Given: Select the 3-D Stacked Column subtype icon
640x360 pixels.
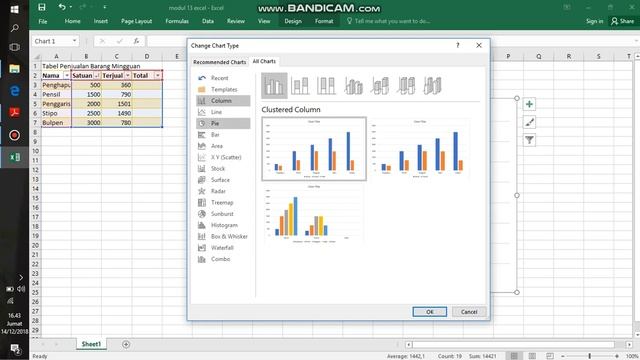Looking at the screenshot, I should (x=380, y=86).
